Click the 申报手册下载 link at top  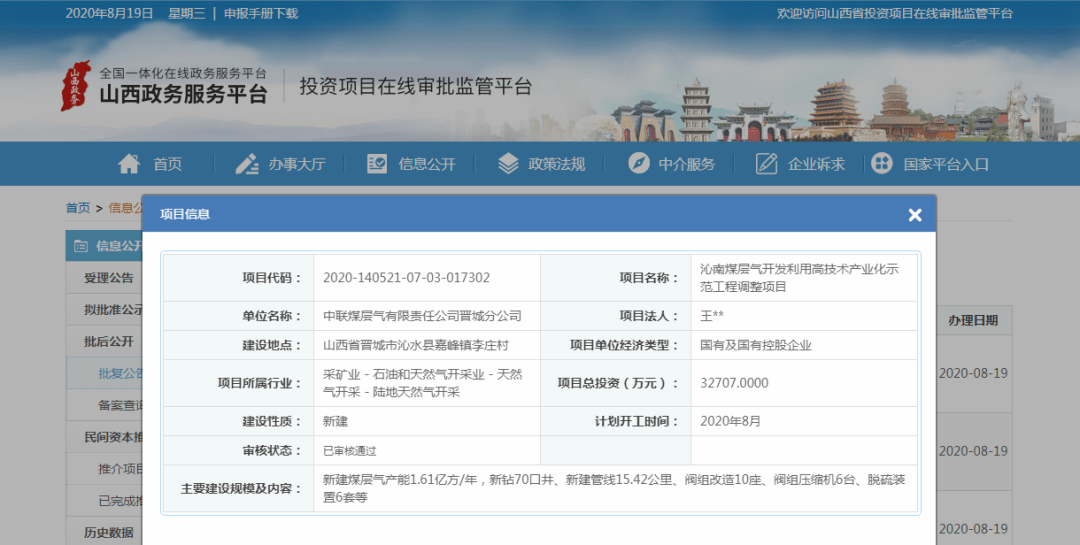[261, 14]
